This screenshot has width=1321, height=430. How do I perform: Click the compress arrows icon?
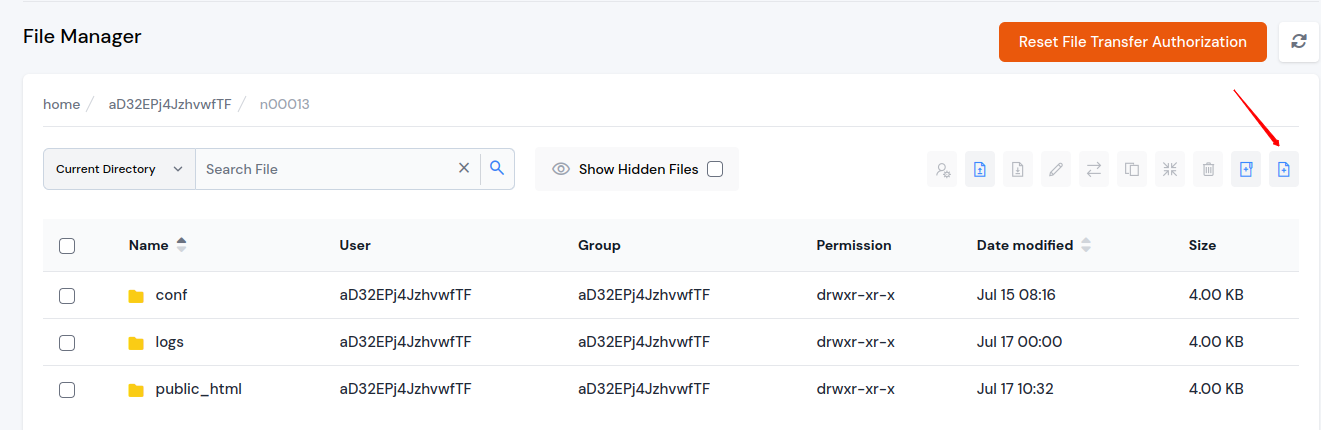pos(1170,170)
